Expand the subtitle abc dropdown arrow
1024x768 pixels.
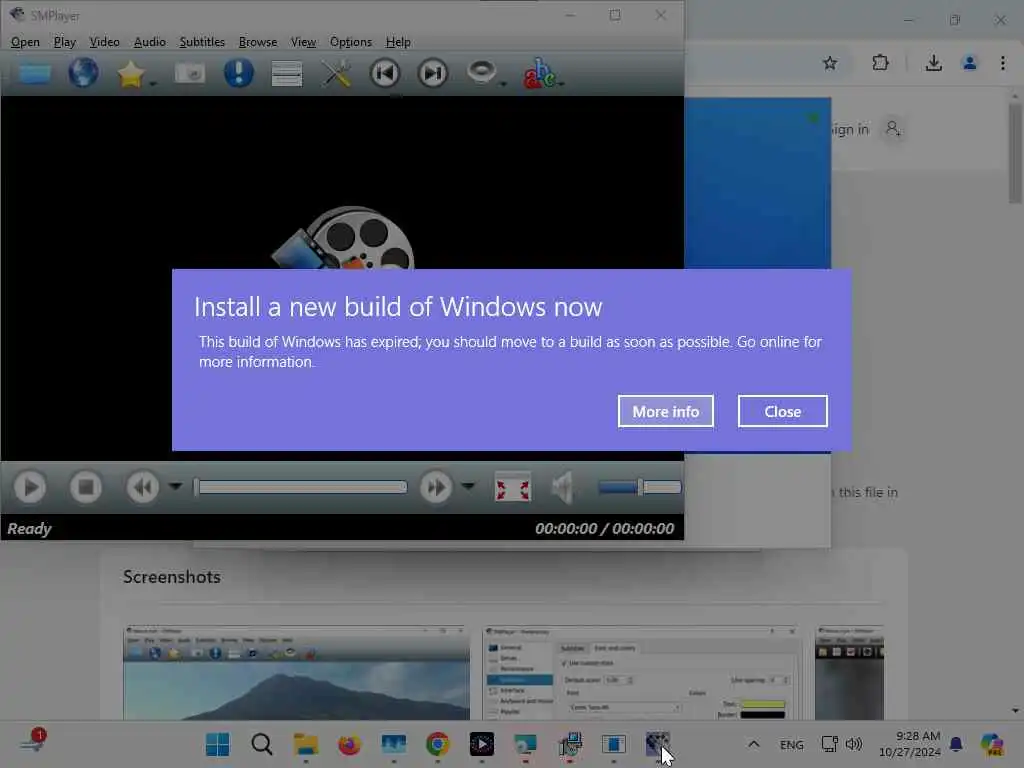point(561,84)
